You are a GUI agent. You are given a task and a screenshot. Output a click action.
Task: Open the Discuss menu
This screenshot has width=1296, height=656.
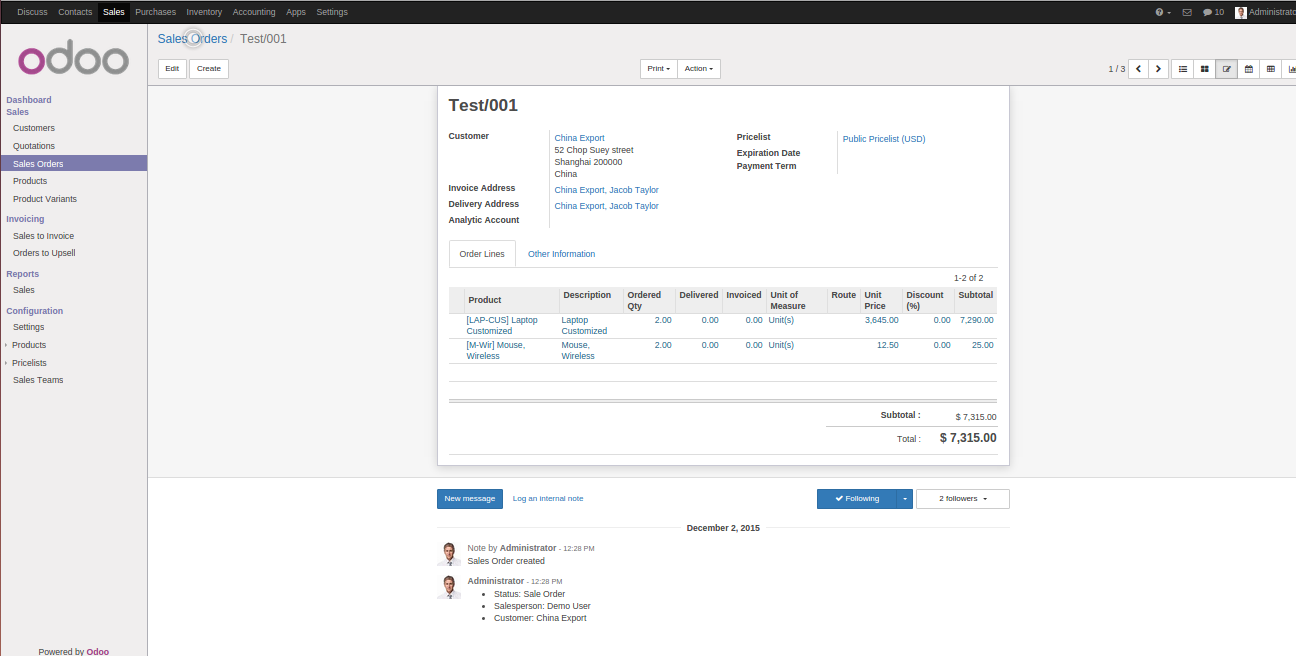(32, 12)
